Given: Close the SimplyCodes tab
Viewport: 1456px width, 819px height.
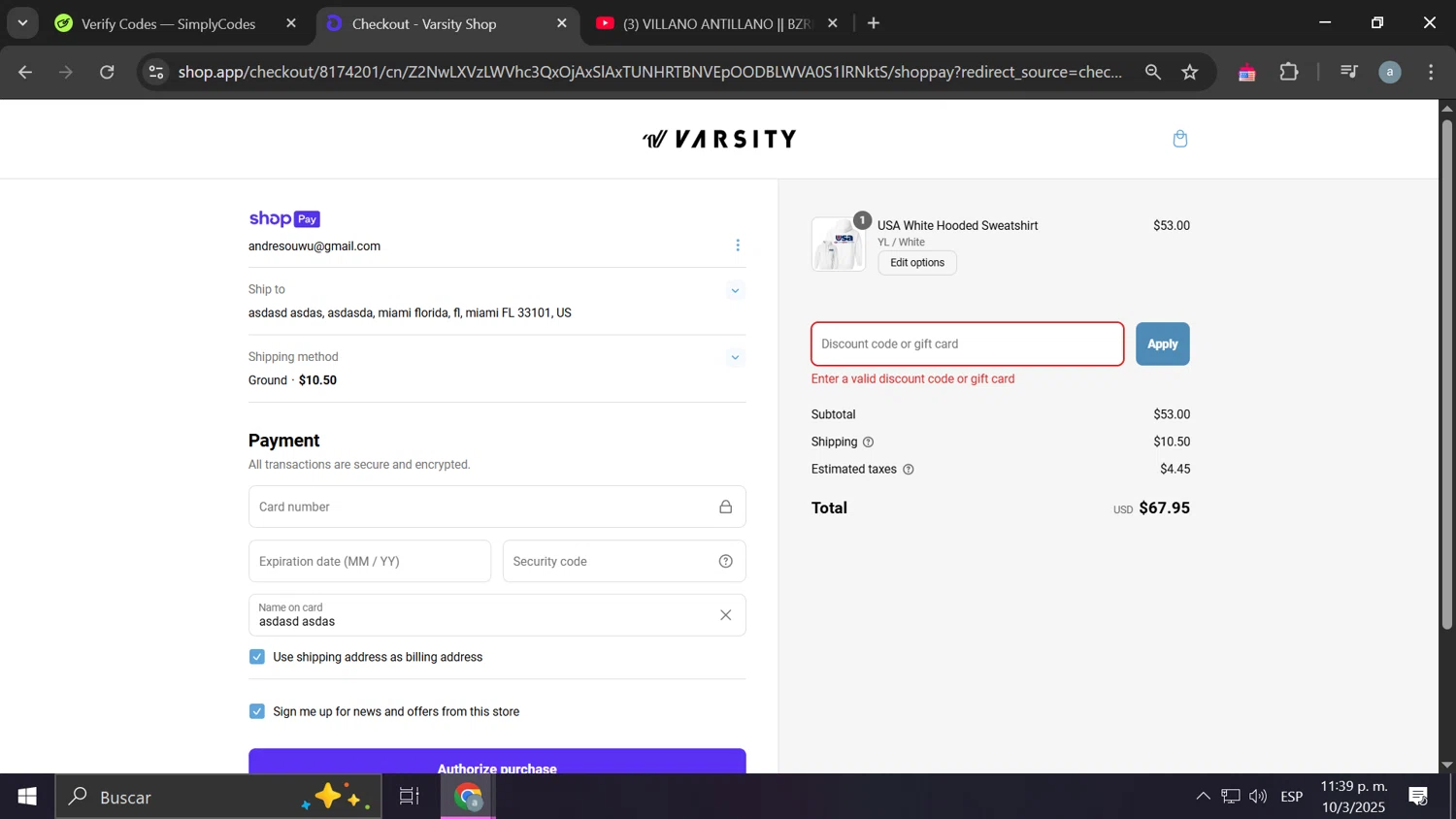Looking at the screenshot, I should pyautogui.click(x=291, y=23).
